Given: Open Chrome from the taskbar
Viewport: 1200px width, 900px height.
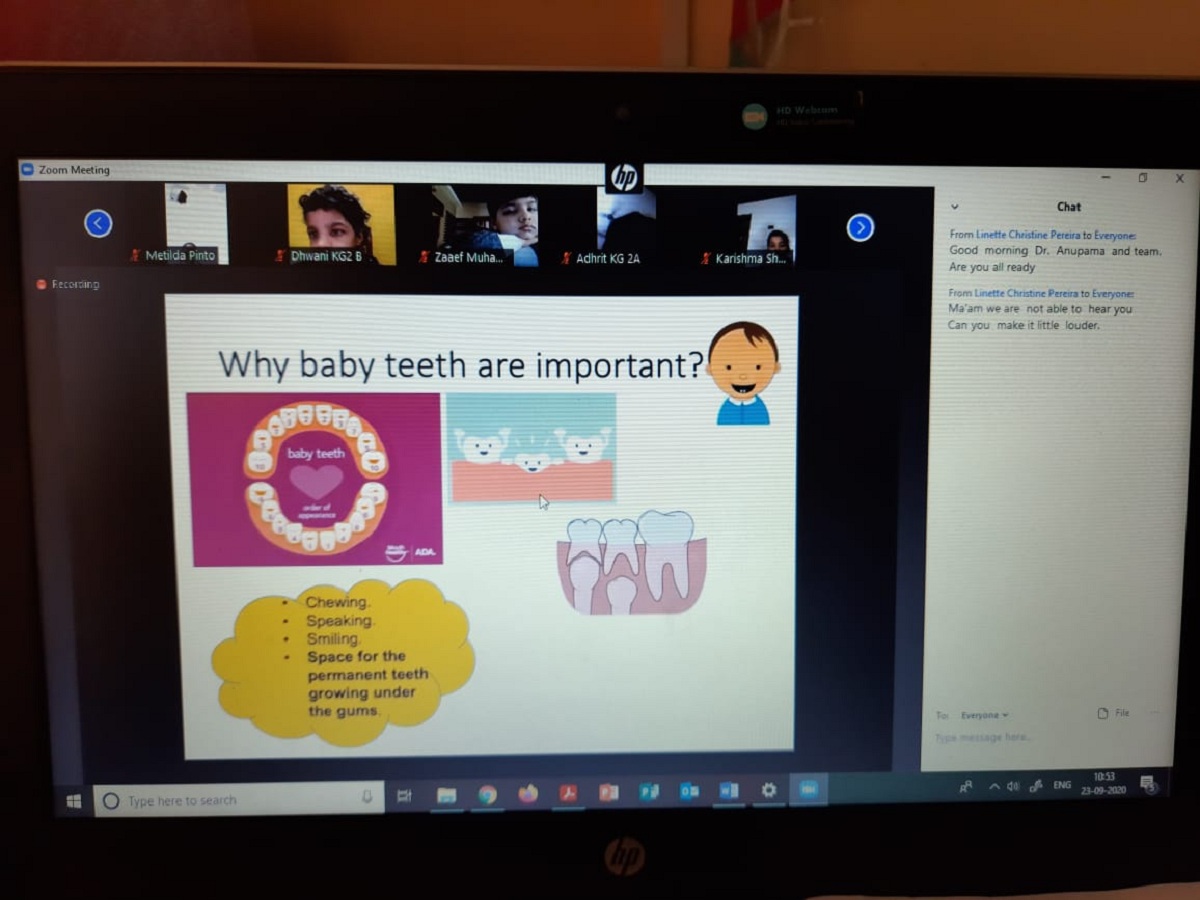Looking at the screenshot, I should pyautogui.click(x=487, y=795).
